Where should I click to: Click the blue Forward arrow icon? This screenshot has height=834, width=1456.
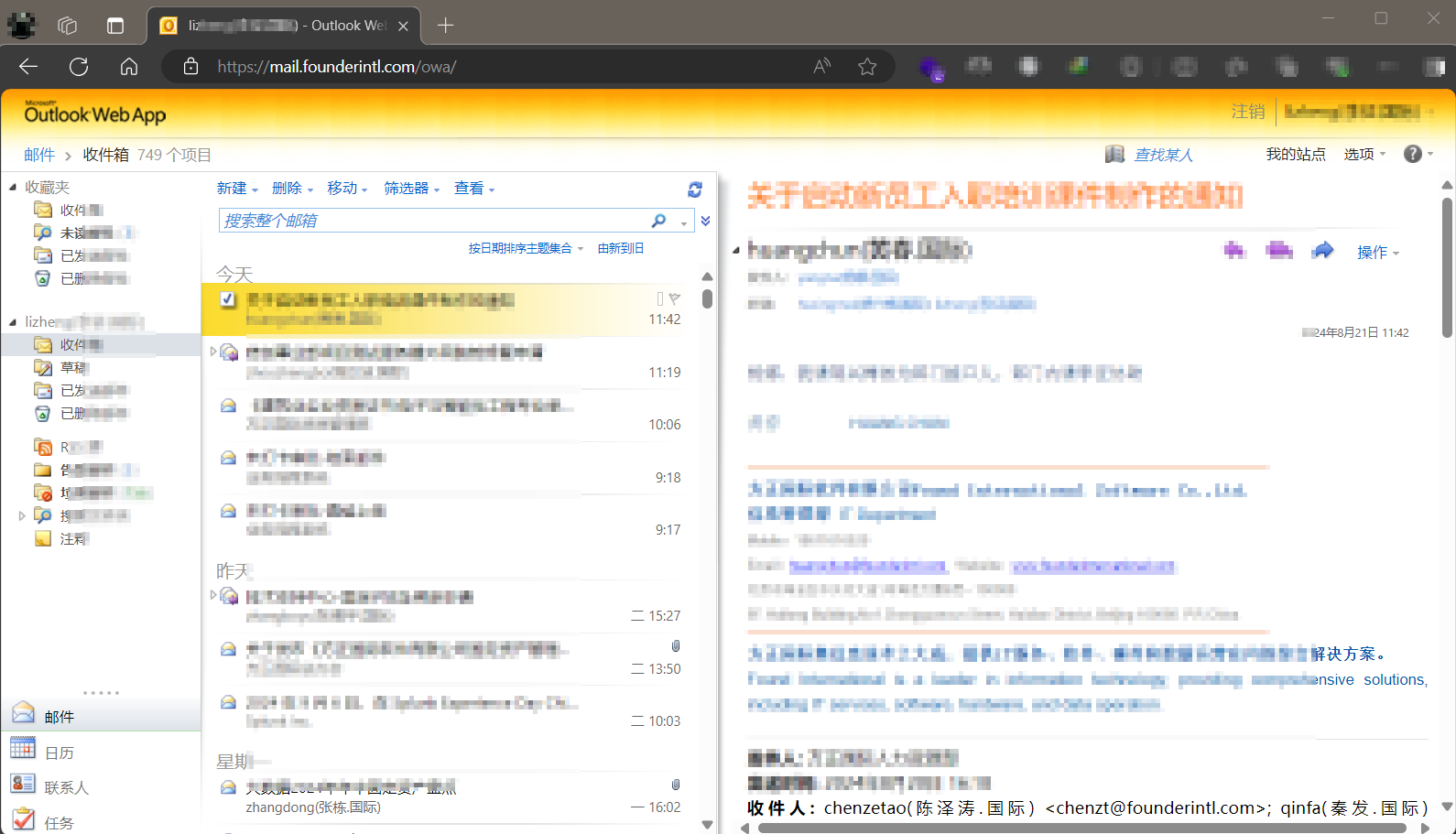click(x=1322, y=250)
